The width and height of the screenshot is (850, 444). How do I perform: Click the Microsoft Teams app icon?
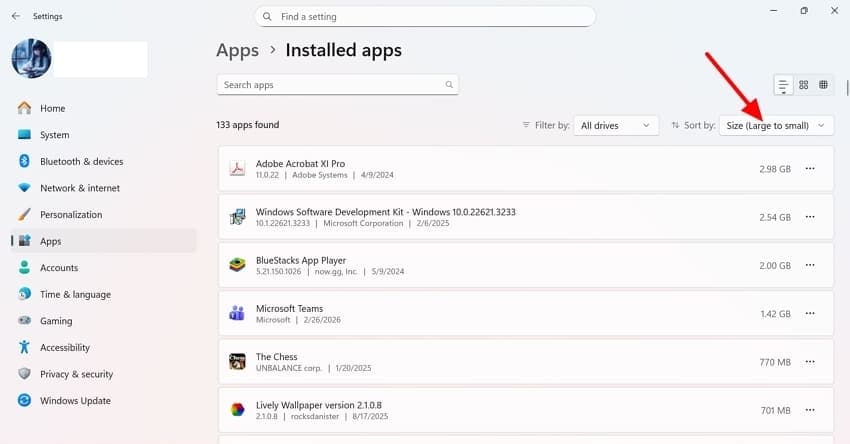[237, 313]
